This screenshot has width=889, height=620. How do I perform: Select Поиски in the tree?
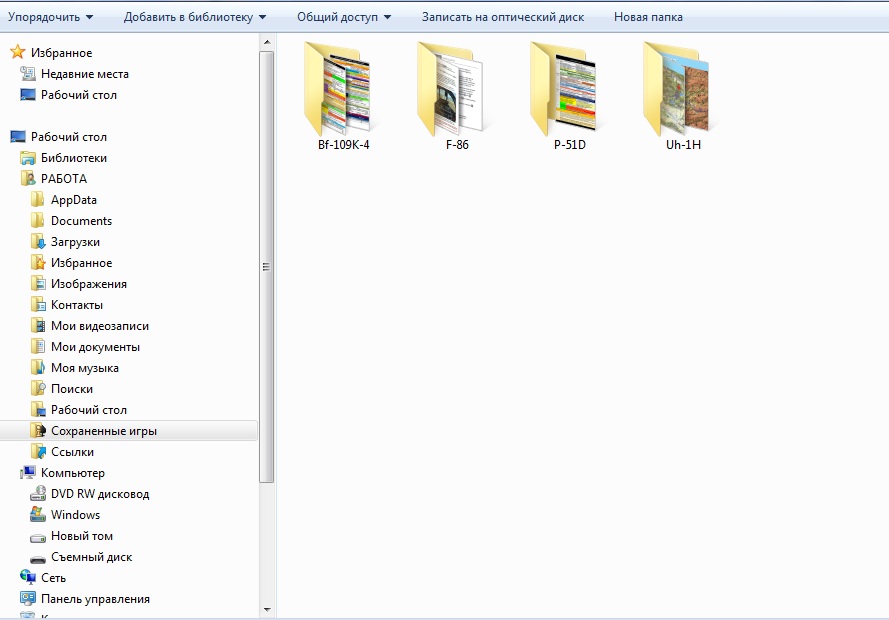point(71,388)
